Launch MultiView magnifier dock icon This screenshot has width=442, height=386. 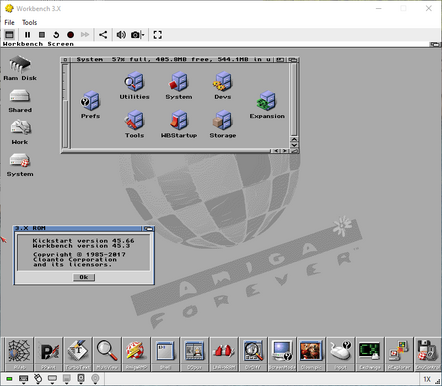point(107,354)
